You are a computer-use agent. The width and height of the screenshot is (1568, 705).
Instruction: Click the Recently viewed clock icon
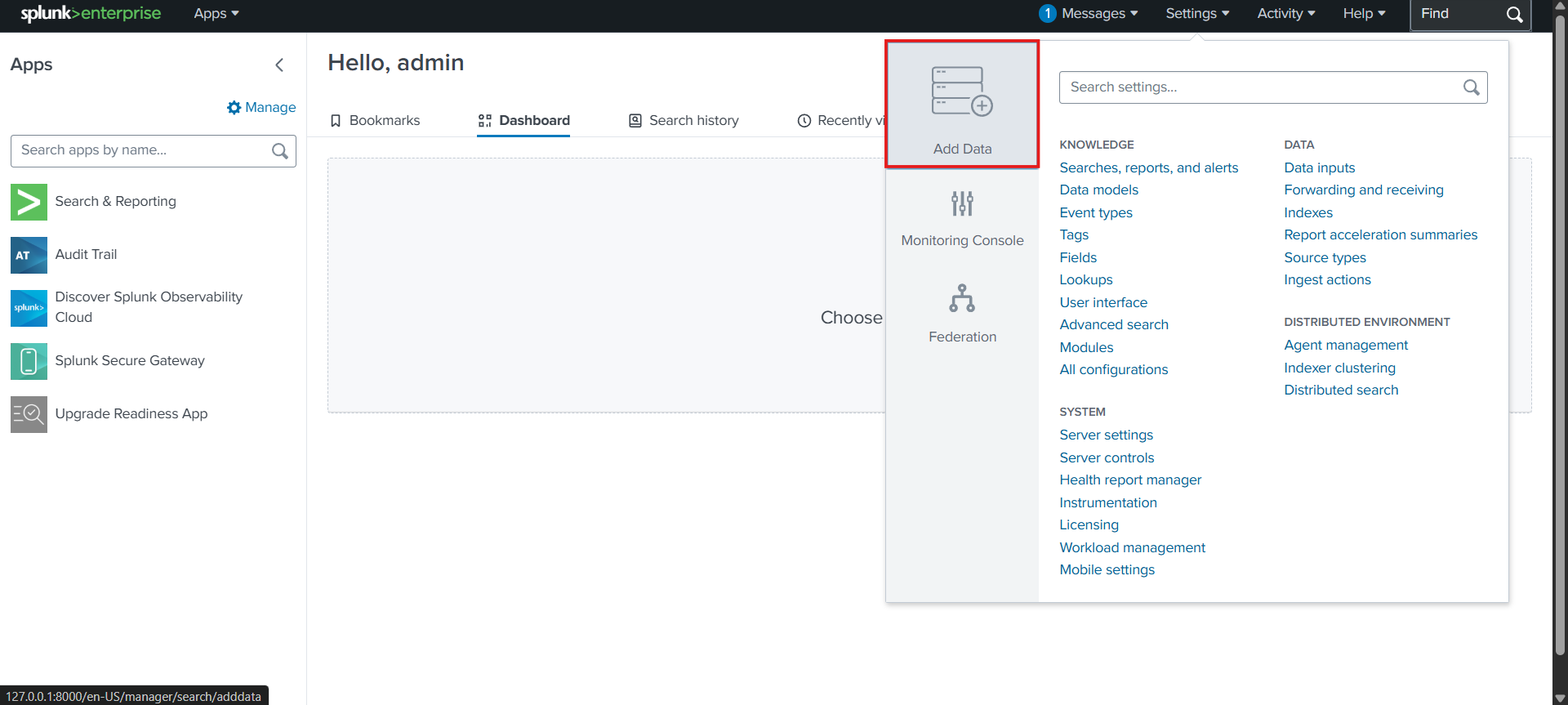click(804, 121)
